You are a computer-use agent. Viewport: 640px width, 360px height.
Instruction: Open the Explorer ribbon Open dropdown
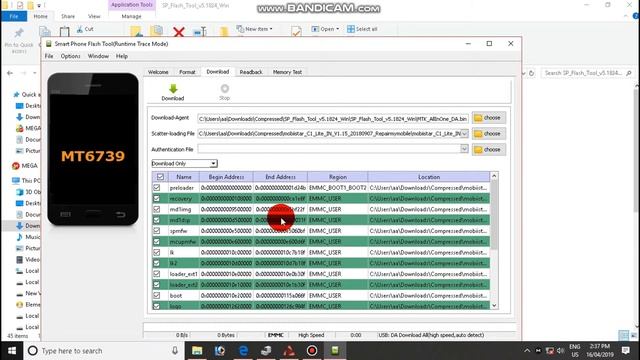pos(325,29)
